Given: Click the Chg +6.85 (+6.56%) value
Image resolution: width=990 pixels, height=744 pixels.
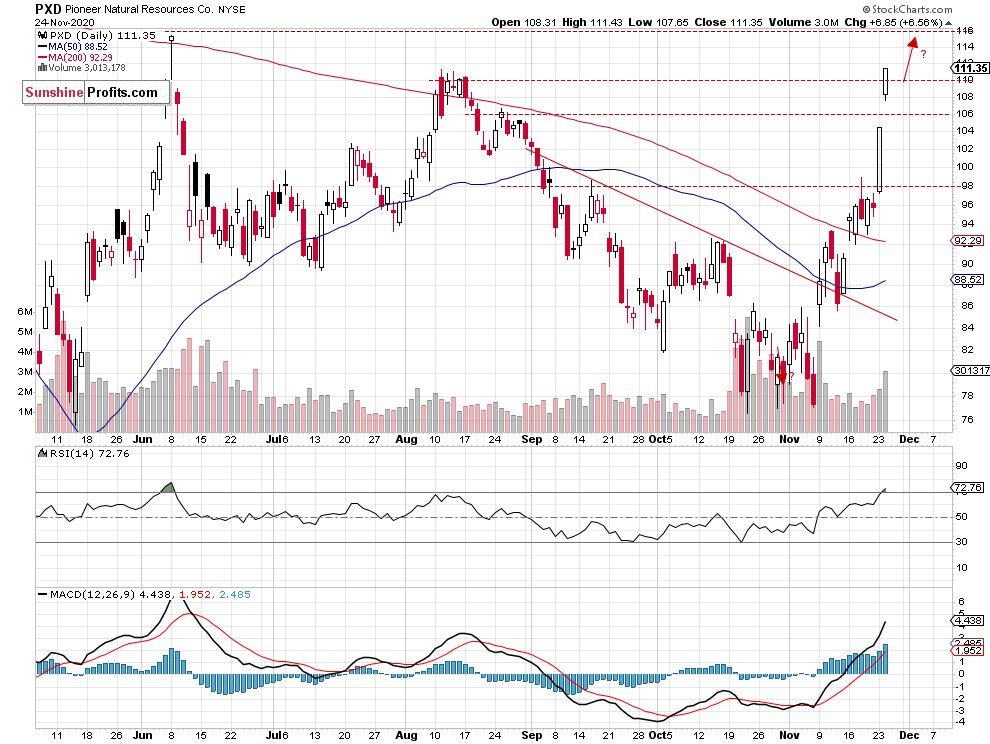Looking at the screenshot, I should pyautogui.click(x=893, y=22).
